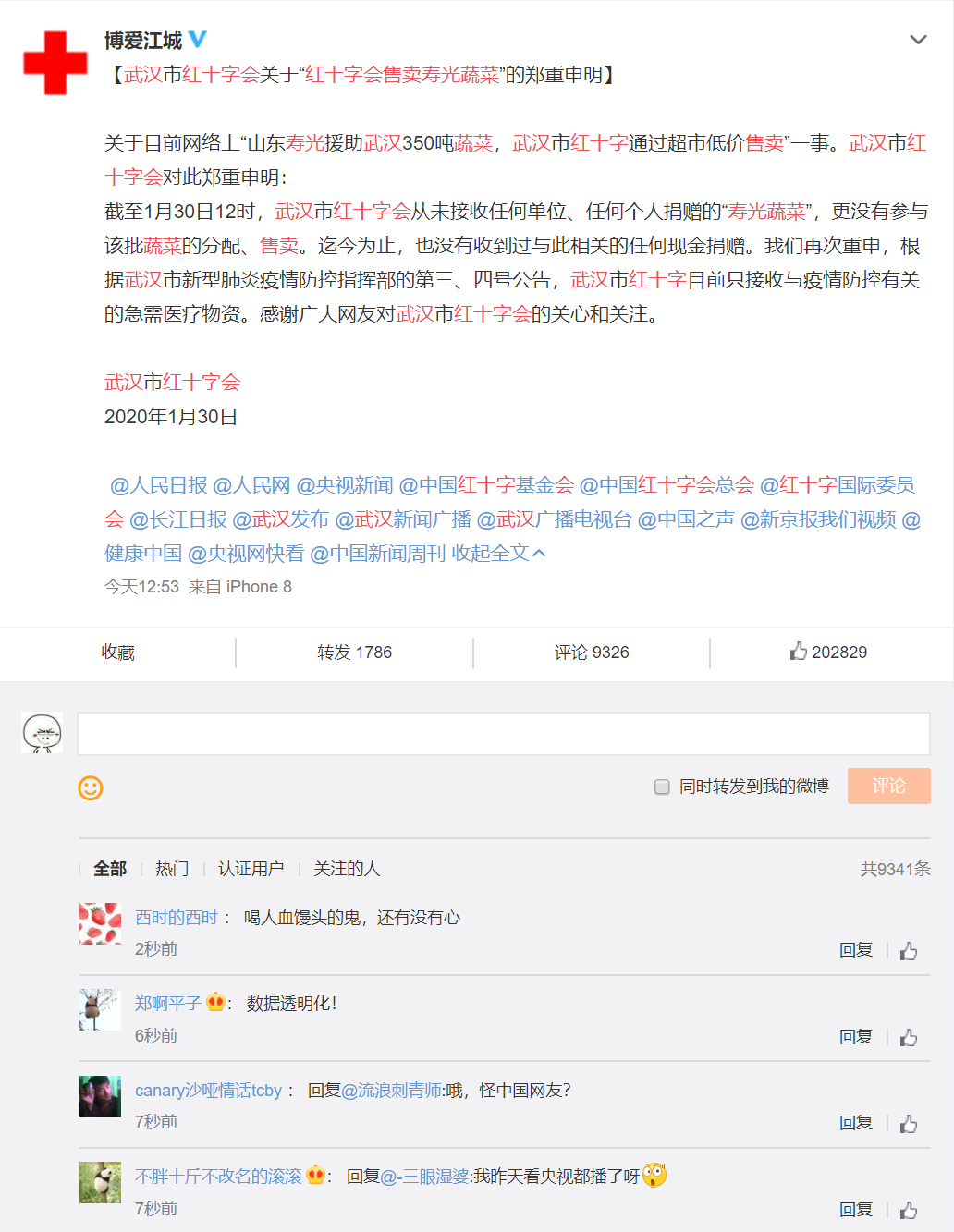Open the @人民日报 mention
The width and height of the screenshot is (954, 1232).
point(159,485)
